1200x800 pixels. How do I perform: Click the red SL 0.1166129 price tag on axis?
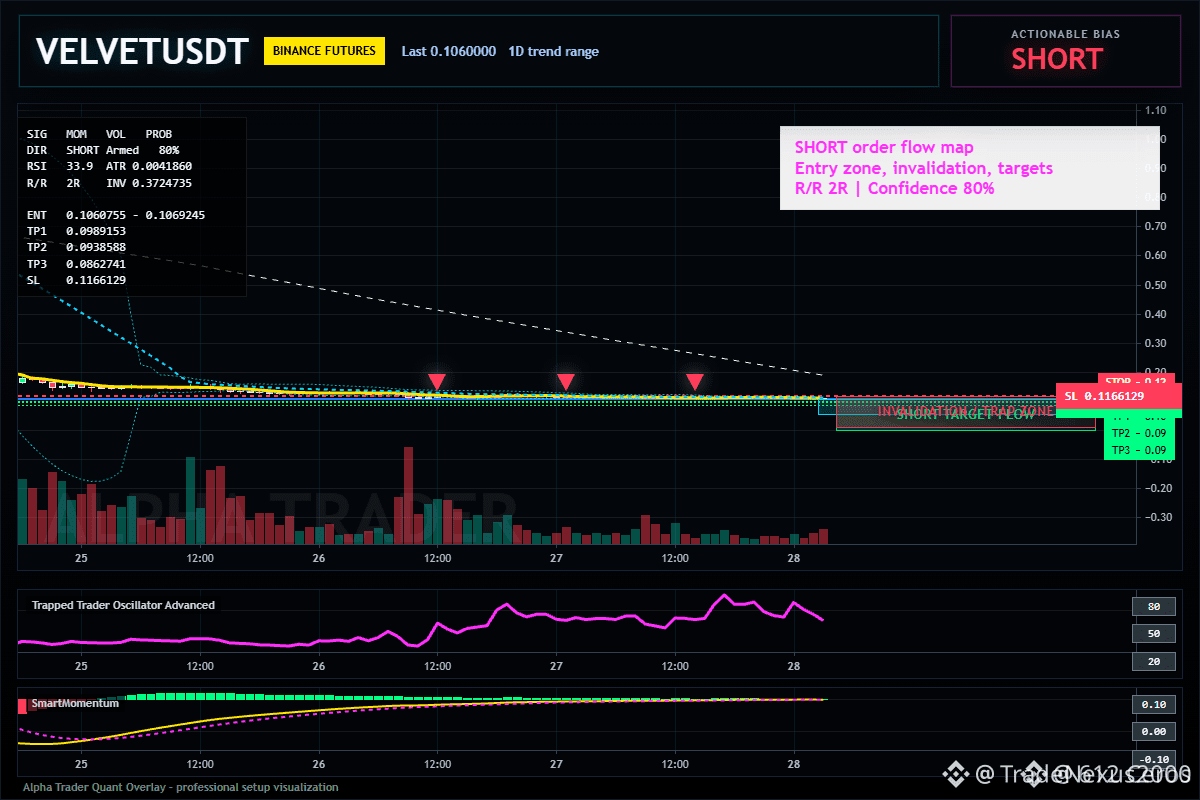click(1119, 396)
